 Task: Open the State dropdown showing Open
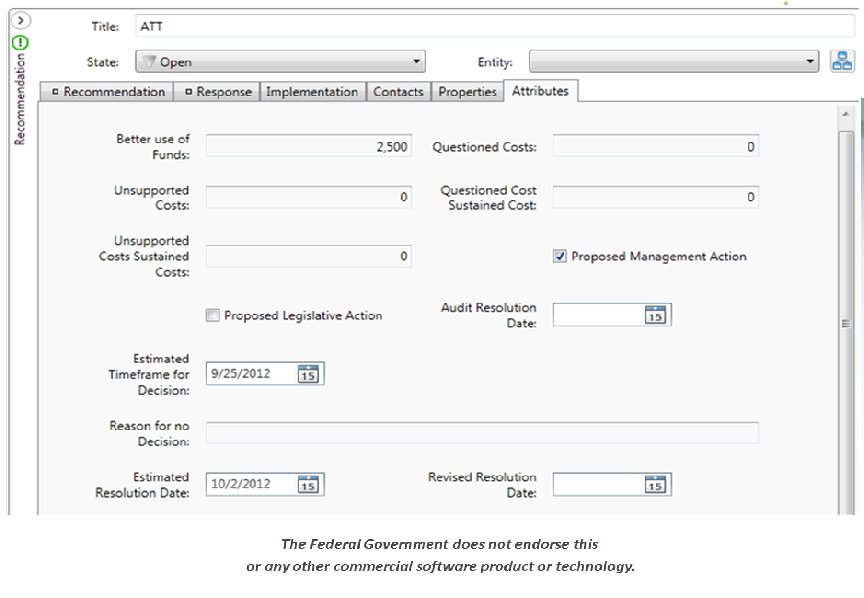point(280,62)
